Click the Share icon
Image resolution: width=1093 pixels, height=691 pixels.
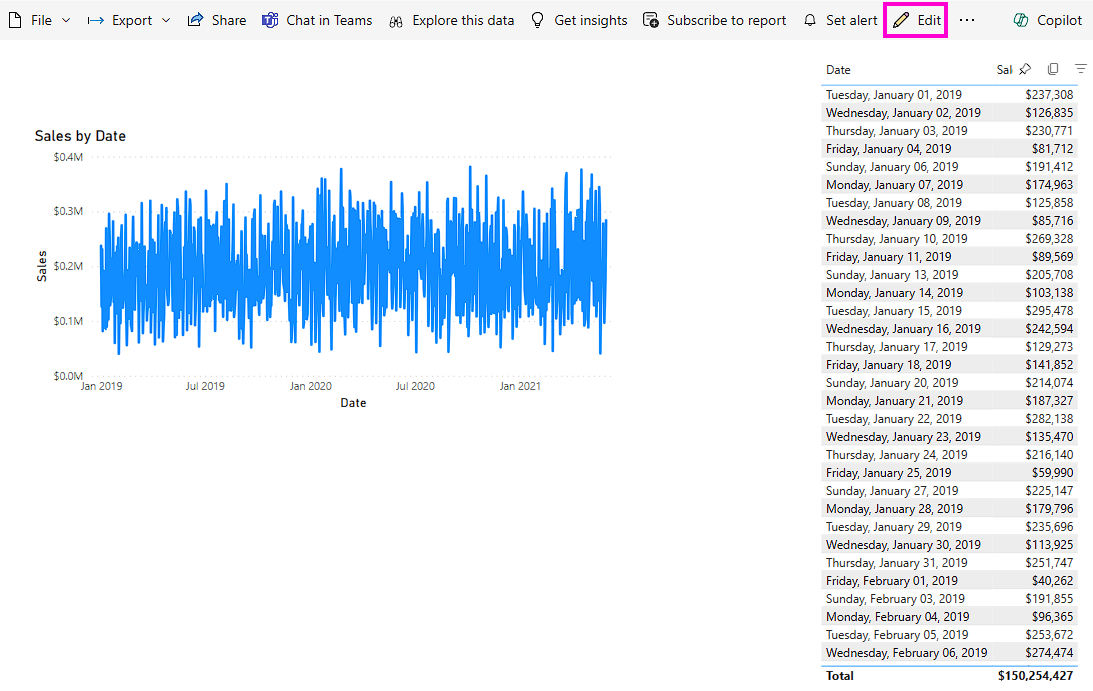216,19
